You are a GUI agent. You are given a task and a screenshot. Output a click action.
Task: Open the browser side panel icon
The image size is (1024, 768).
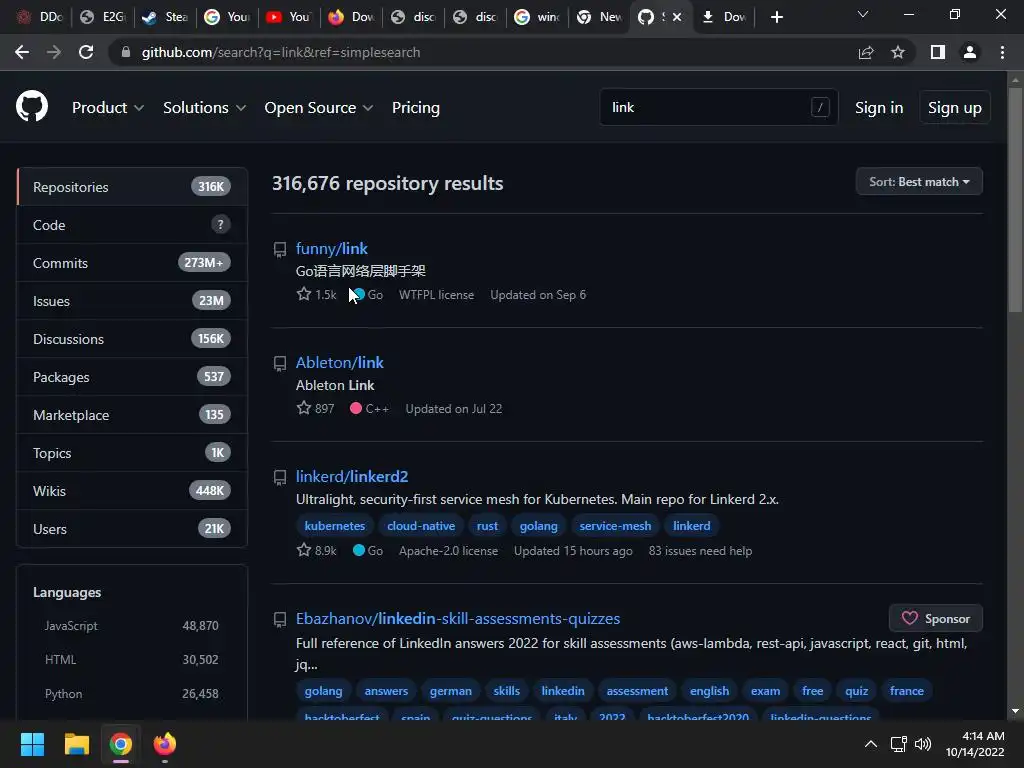pyautogui.click(x=937, y=52)
